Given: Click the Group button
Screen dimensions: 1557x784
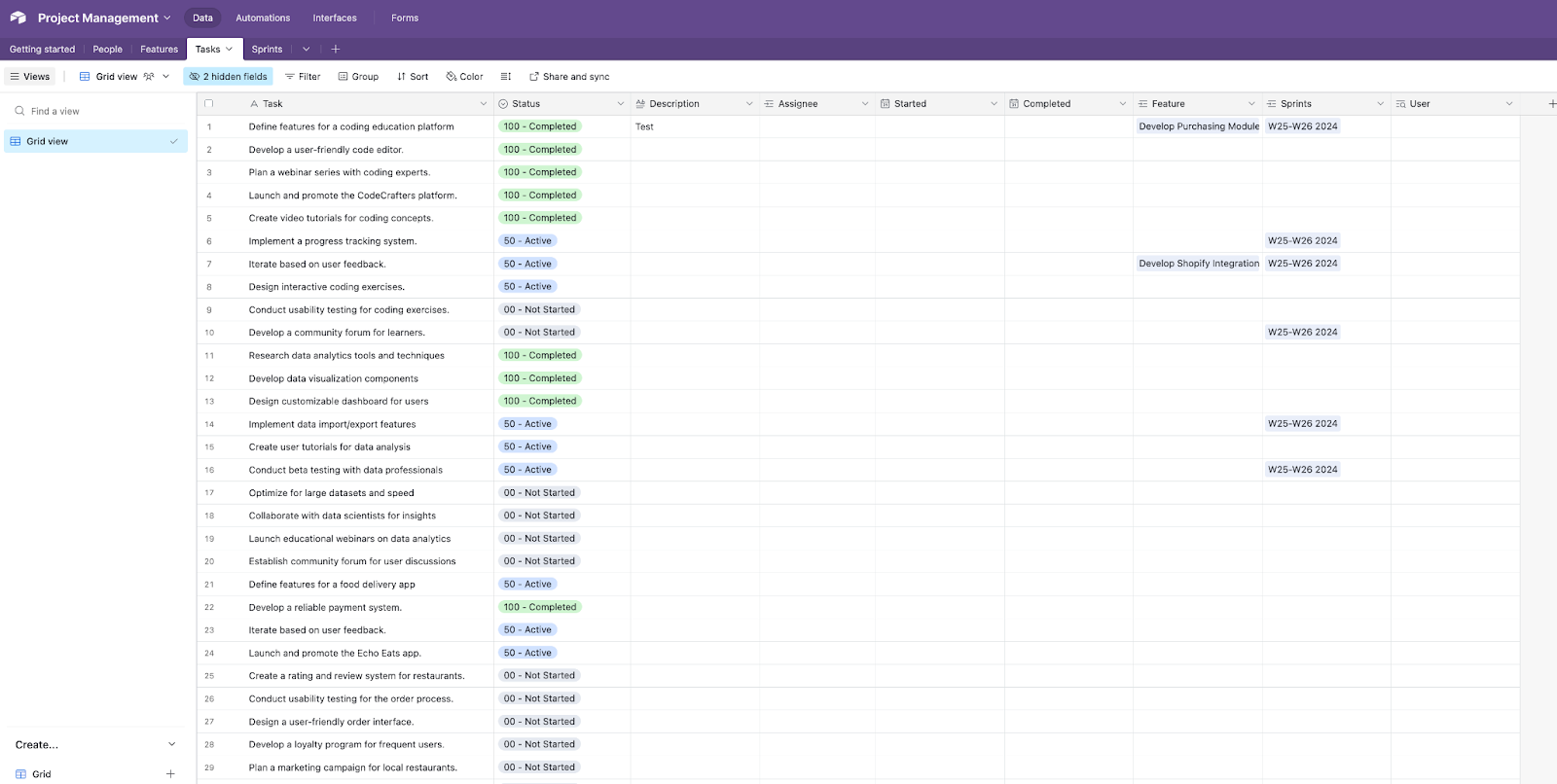Looking at the screenshot, I should click(358, 77).
